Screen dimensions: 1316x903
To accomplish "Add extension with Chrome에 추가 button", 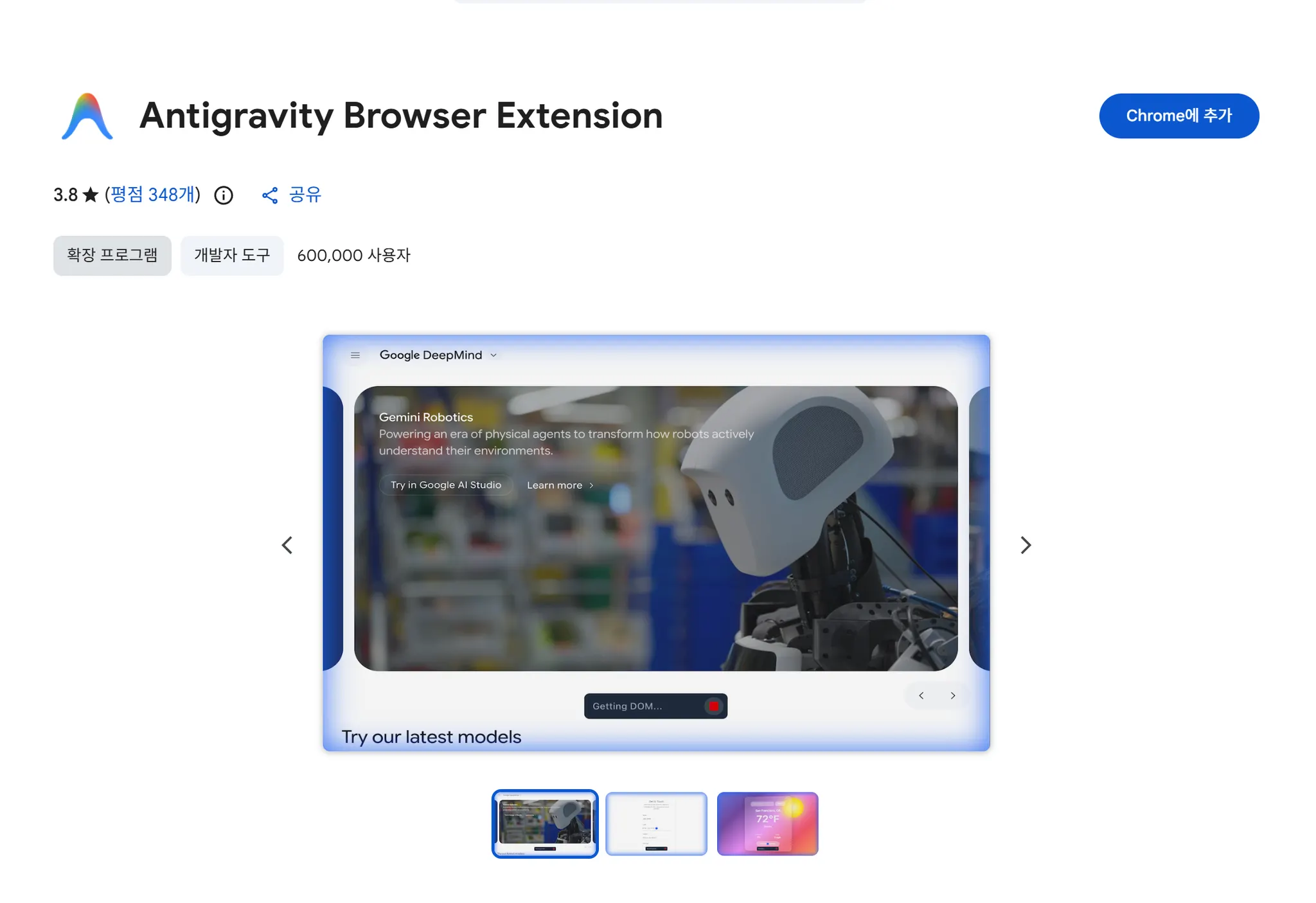I will coord(1178,116).
